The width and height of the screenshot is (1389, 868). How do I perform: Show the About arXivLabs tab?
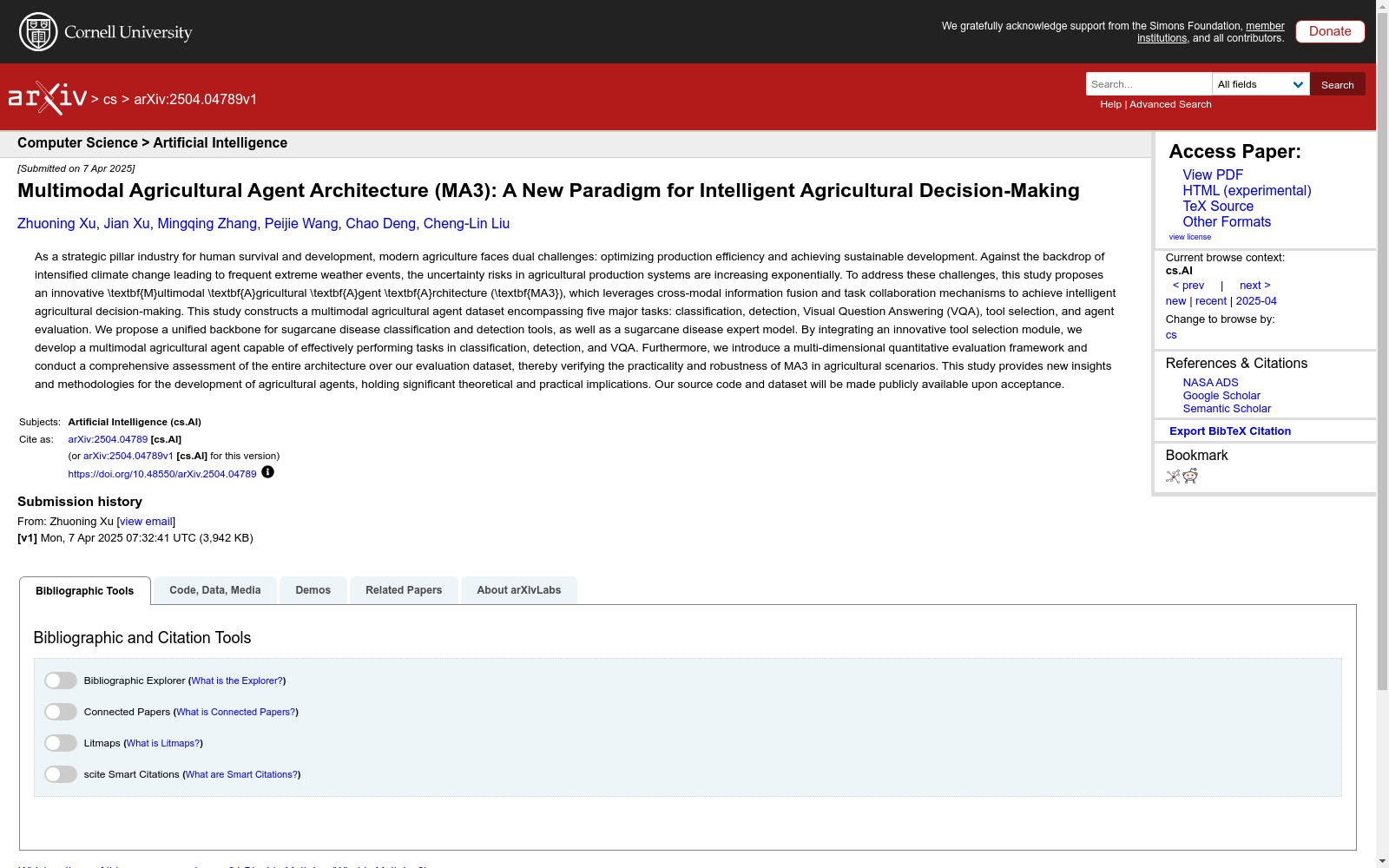[519, 590]
